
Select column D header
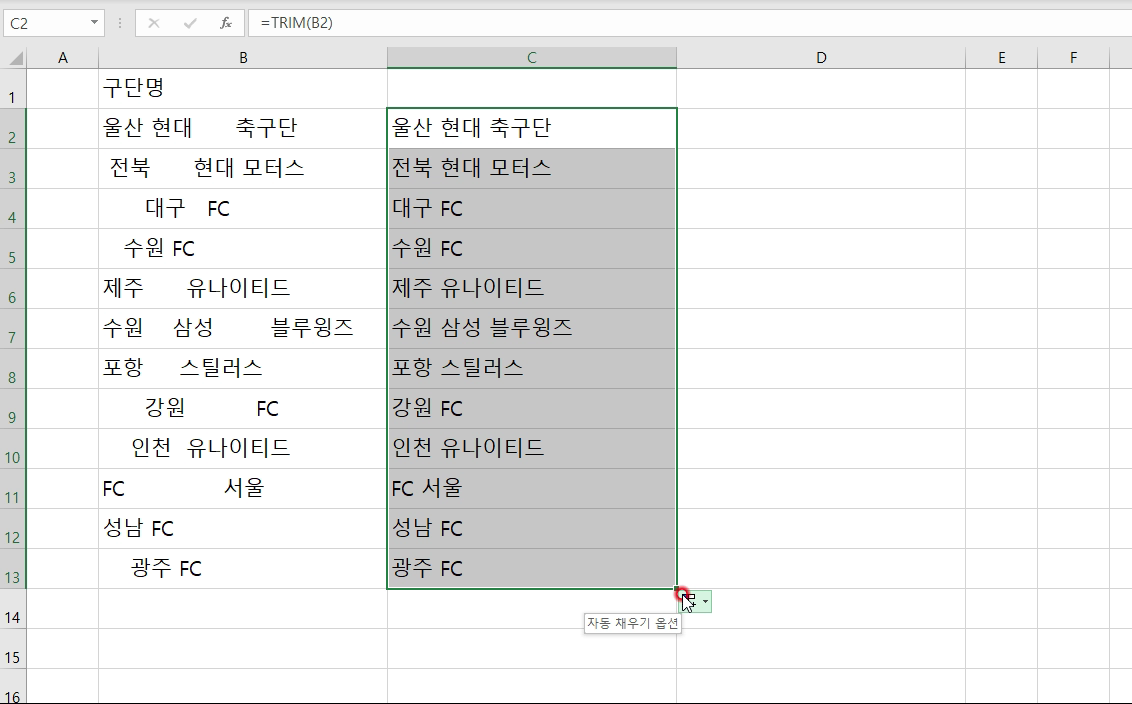(821, 58)
